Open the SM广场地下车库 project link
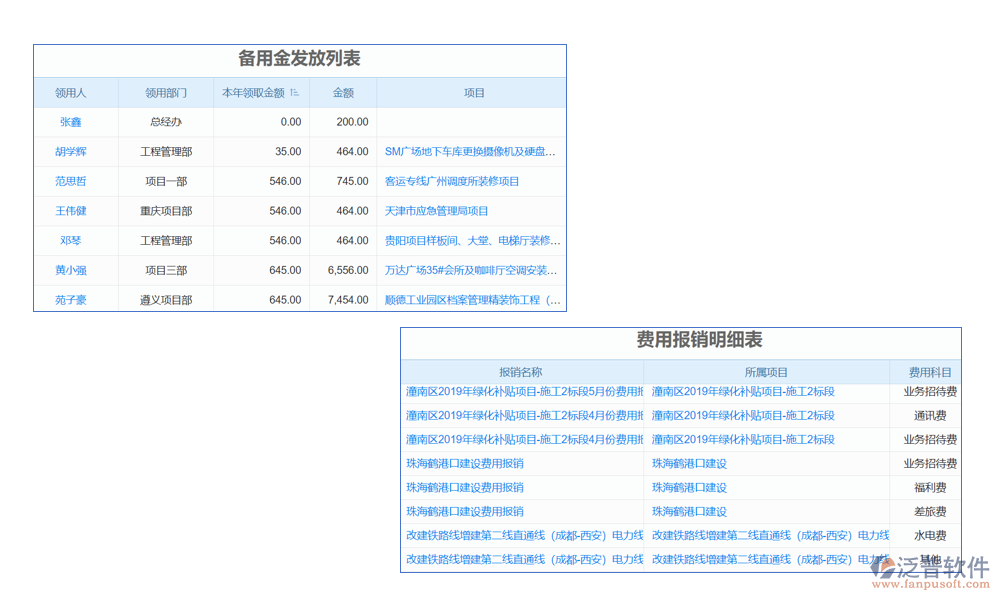The image size is (1000, 600). click(x=470, y=152)
